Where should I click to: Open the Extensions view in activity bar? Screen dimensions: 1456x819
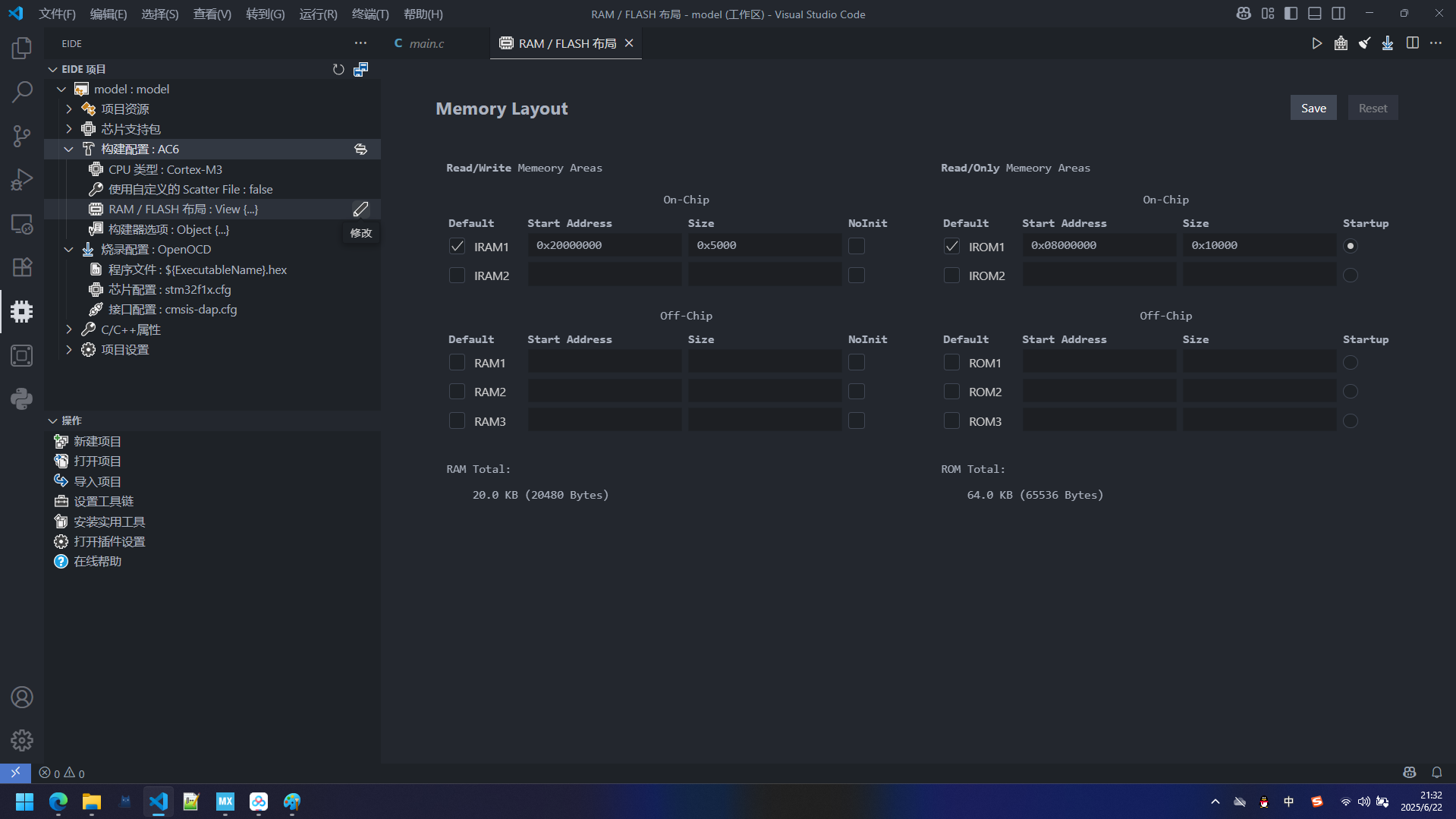click(21, 267)
